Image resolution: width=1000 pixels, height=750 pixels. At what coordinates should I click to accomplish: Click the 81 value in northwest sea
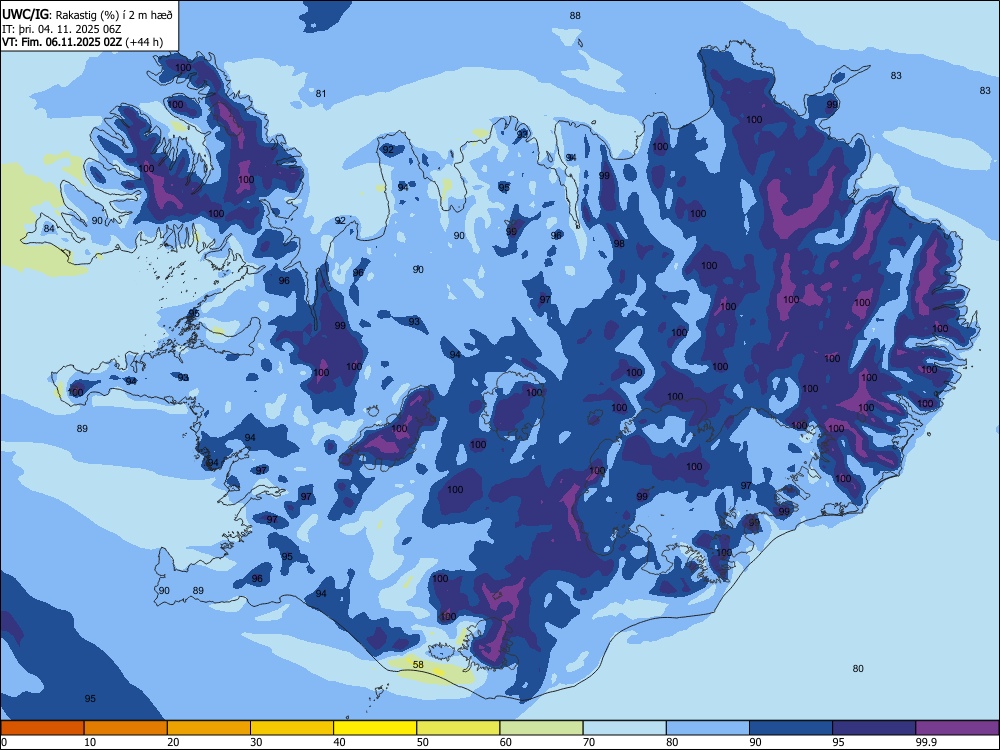pos(321,94)
